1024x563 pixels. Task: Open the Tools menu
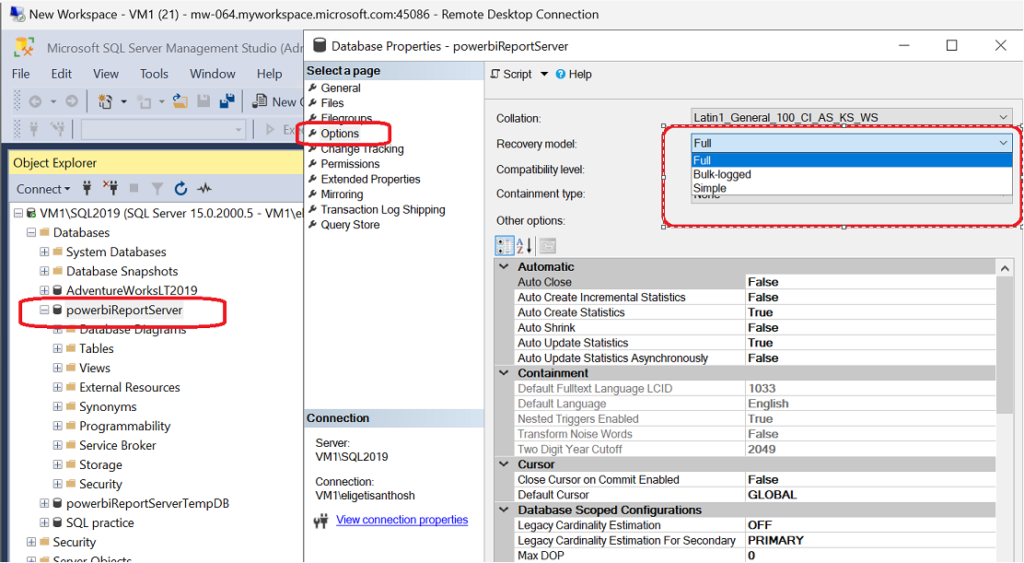pos(154,74)
